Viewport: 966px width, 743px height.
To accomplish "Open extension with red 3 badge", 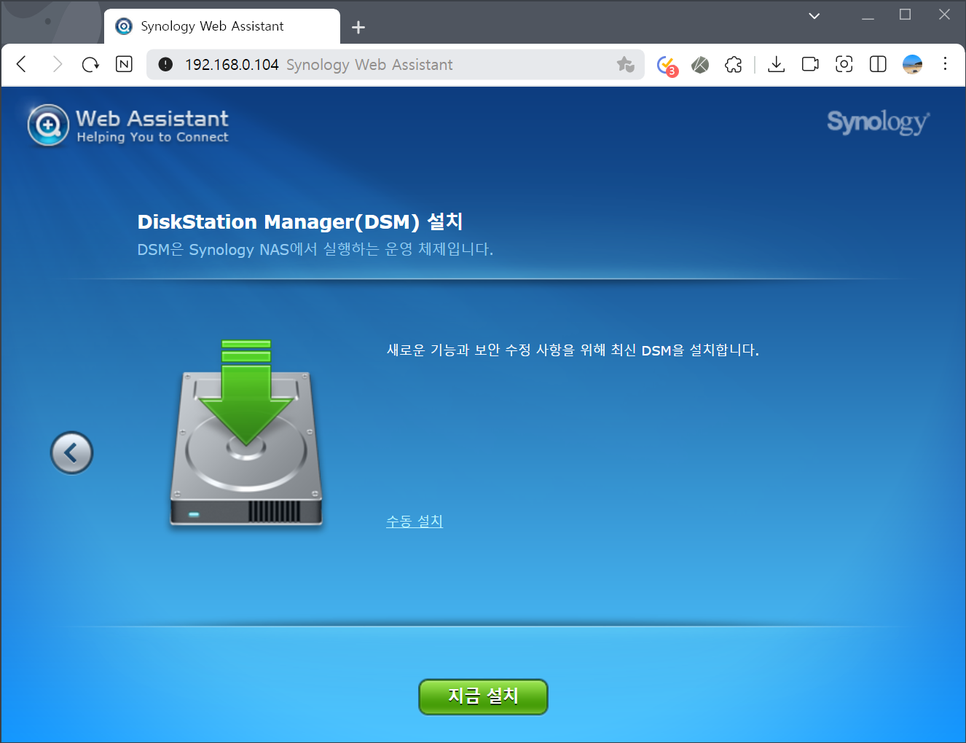I will [x=667, y=65].
